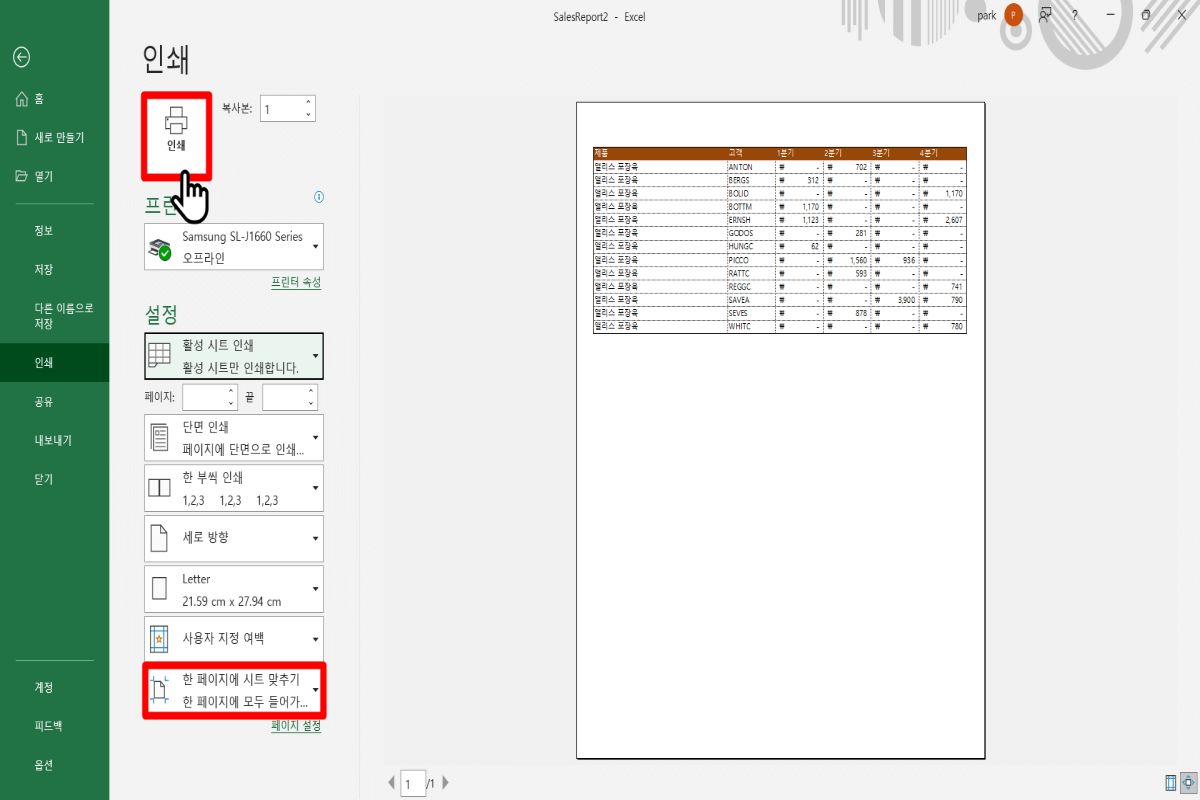1200x800 pixels.
Task: Open 옵션 in the sidebar
Action: 55,765
